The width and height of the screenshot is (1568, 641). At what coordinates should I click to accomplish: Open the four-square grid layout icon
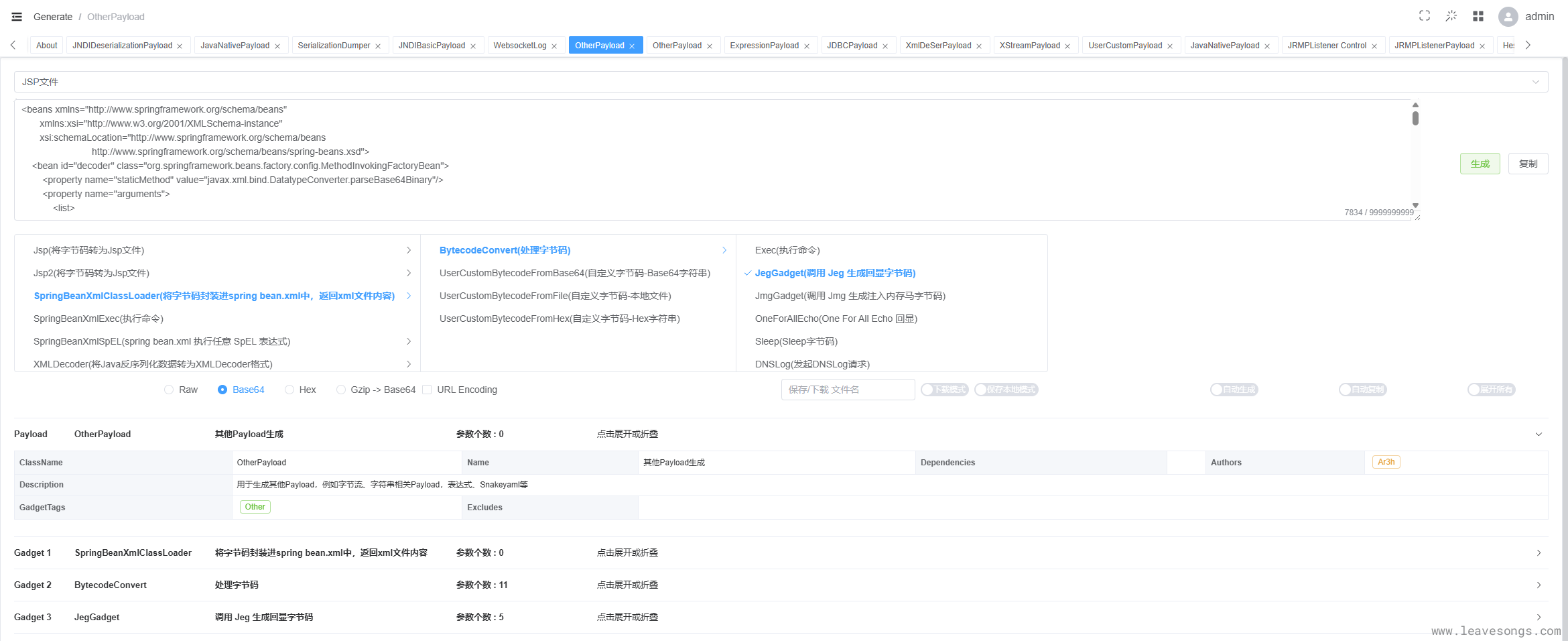tap(1478, 16)
